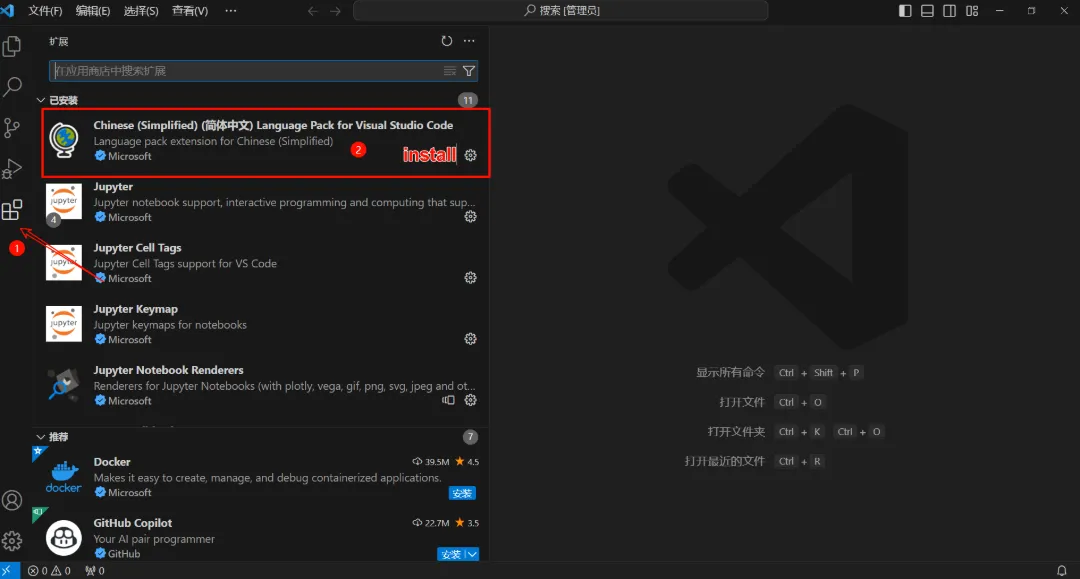Click the recommended count badge 7
Screen dimensions: 1080x579
470,437
